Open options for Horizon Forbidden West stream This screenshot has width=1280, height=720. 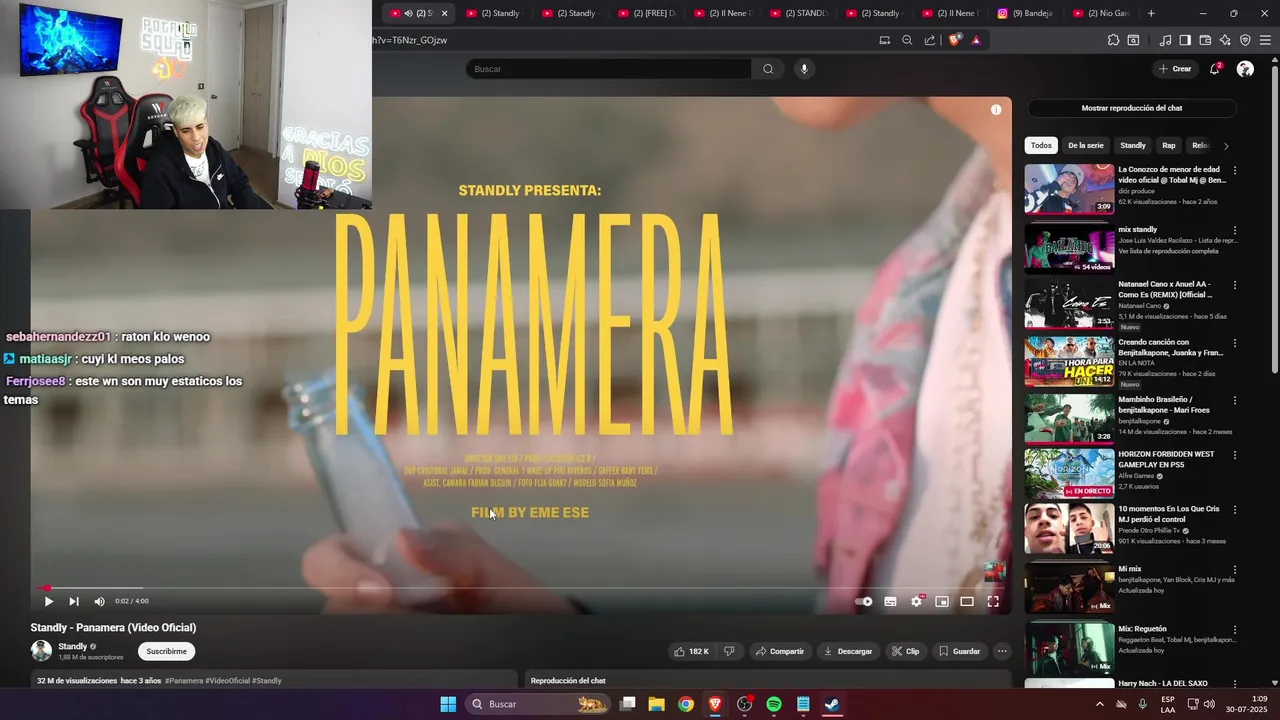coord(1234,455)
